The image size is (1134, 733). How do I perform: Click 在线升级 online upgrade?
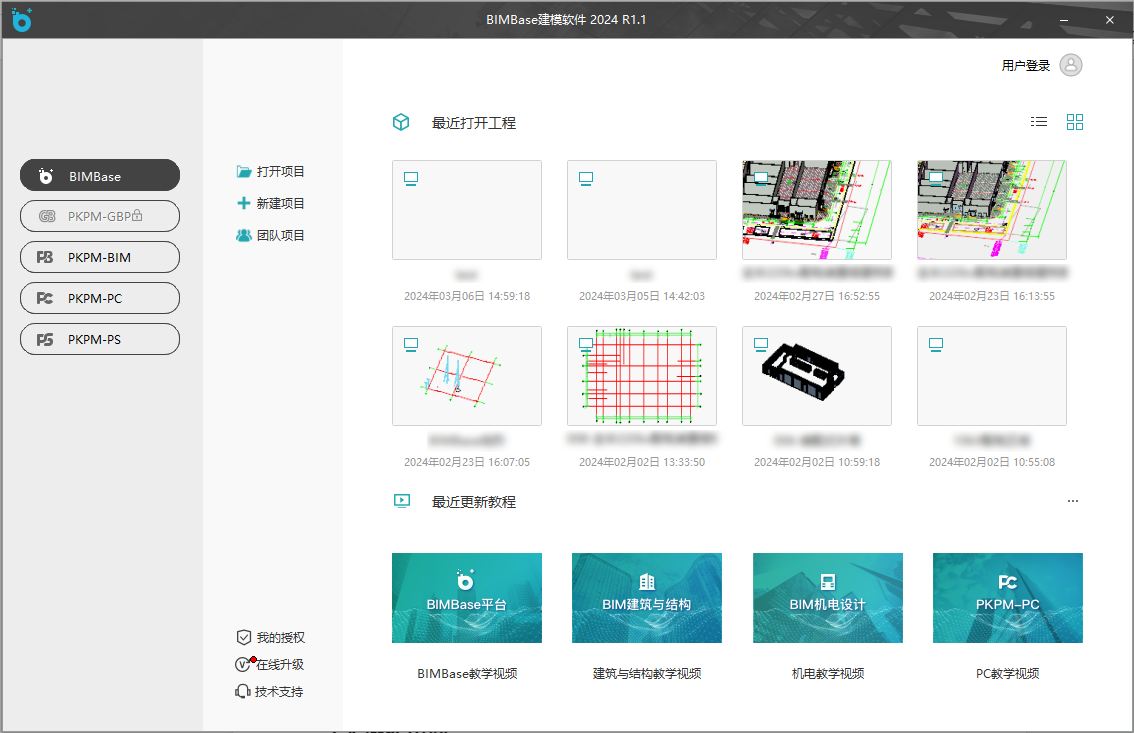point(270,665)
